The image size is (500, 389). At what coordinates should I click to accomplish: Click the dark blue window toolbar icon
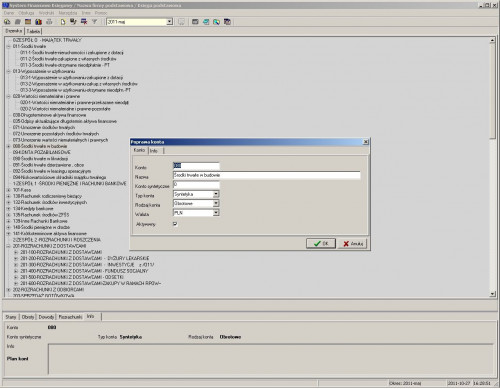tap(227, 22)
